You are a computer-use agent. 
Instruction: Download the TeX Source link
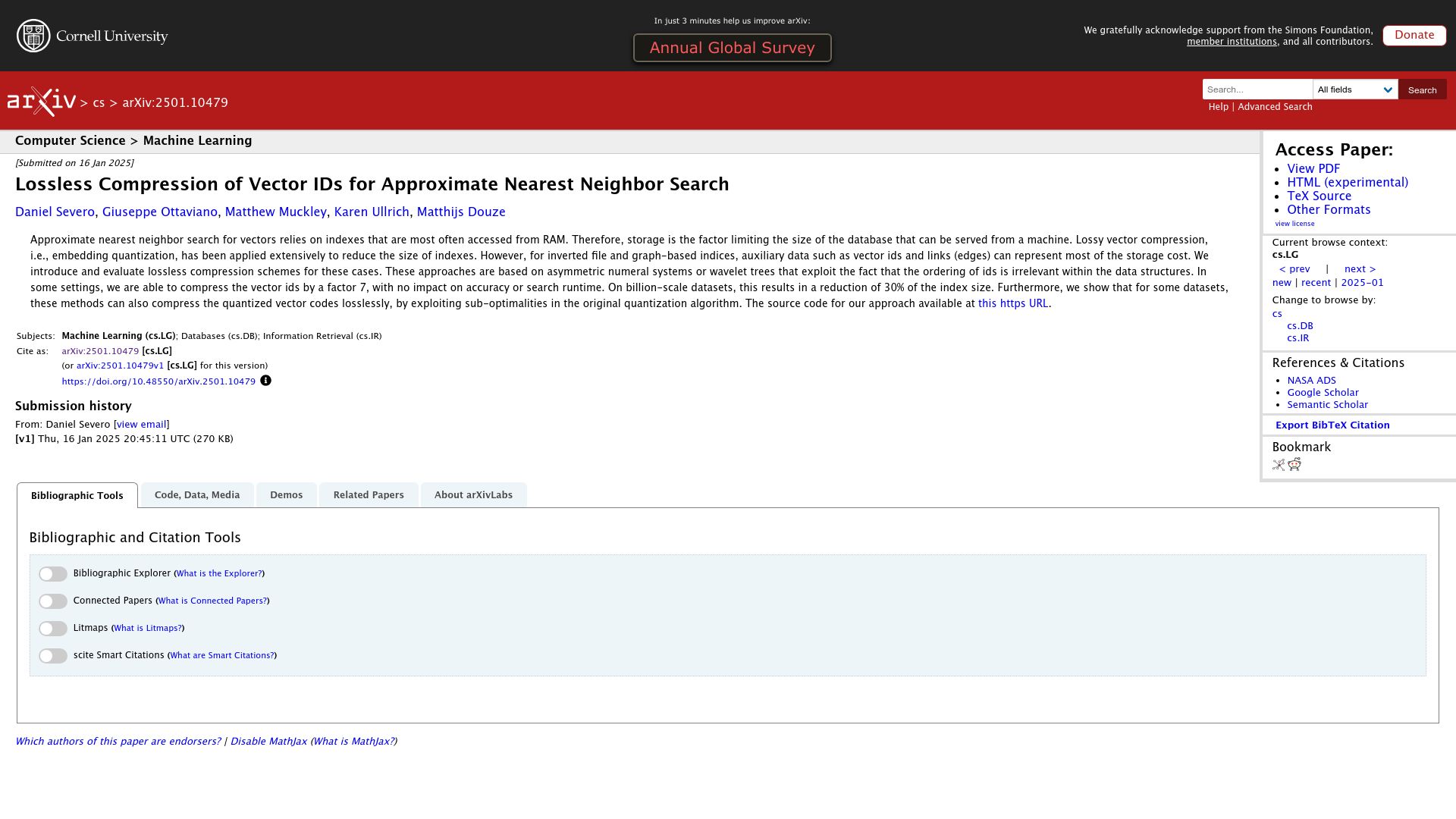1319,196
